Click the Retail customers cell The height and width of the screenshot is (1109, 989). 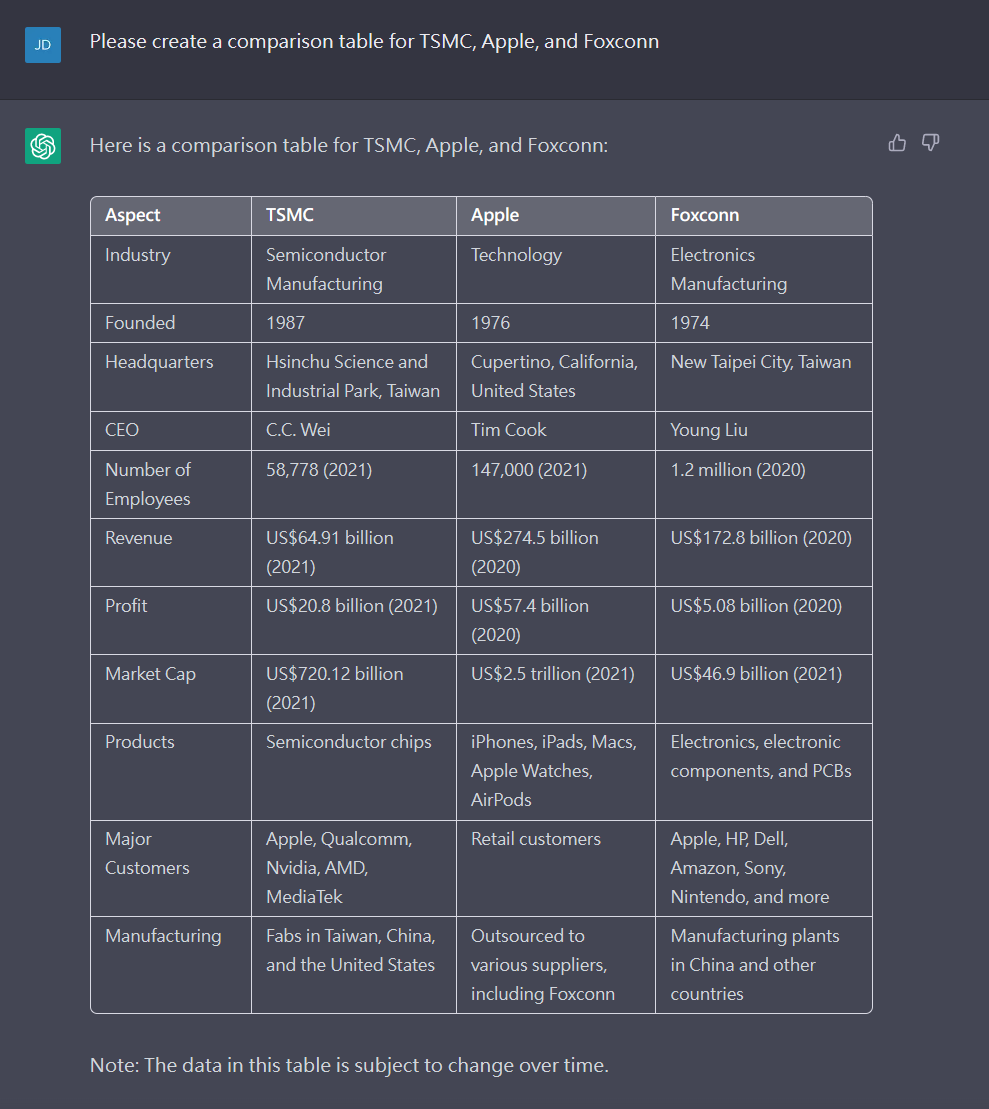point(556,869)
